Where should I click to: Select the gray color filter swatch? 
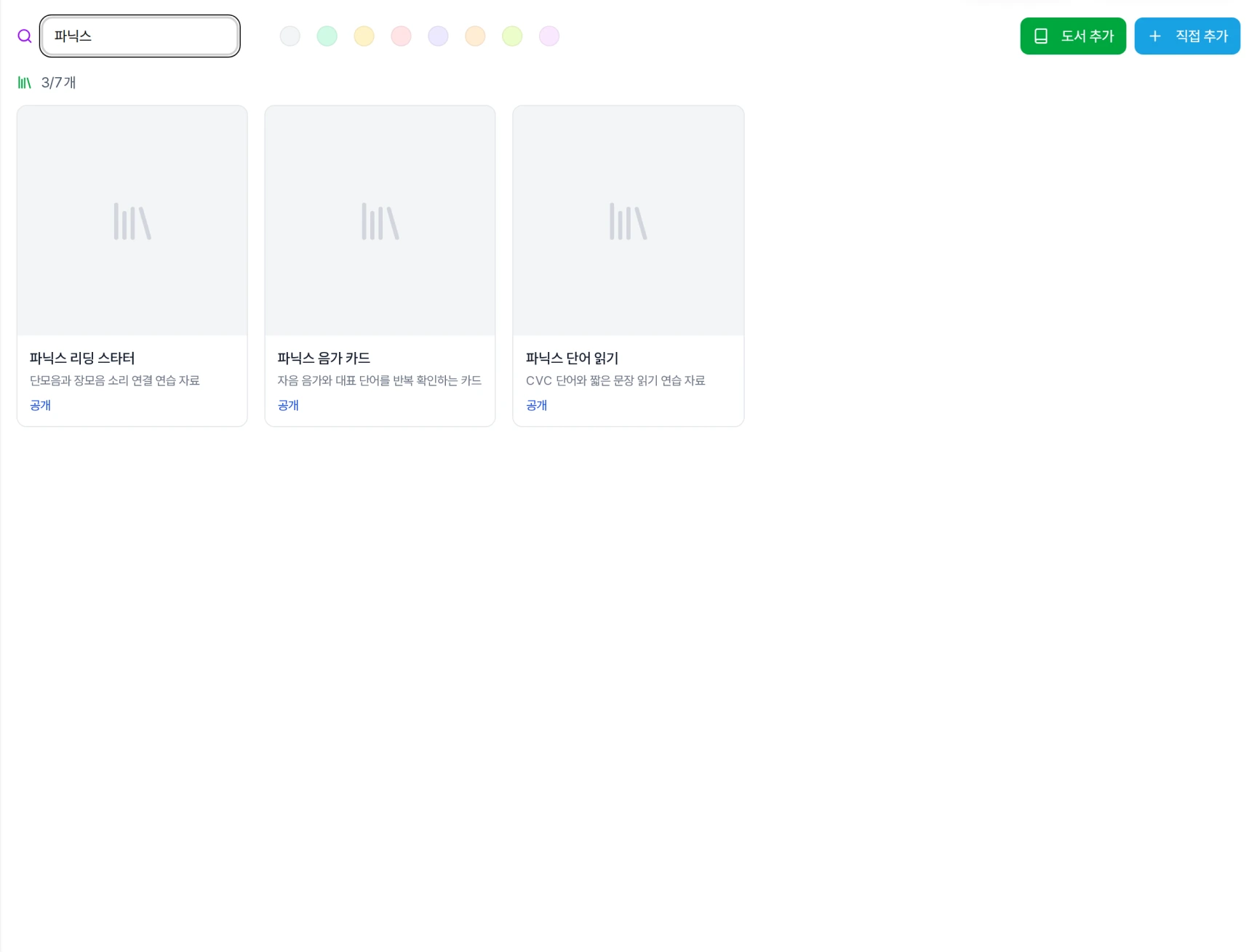(290, 36)
